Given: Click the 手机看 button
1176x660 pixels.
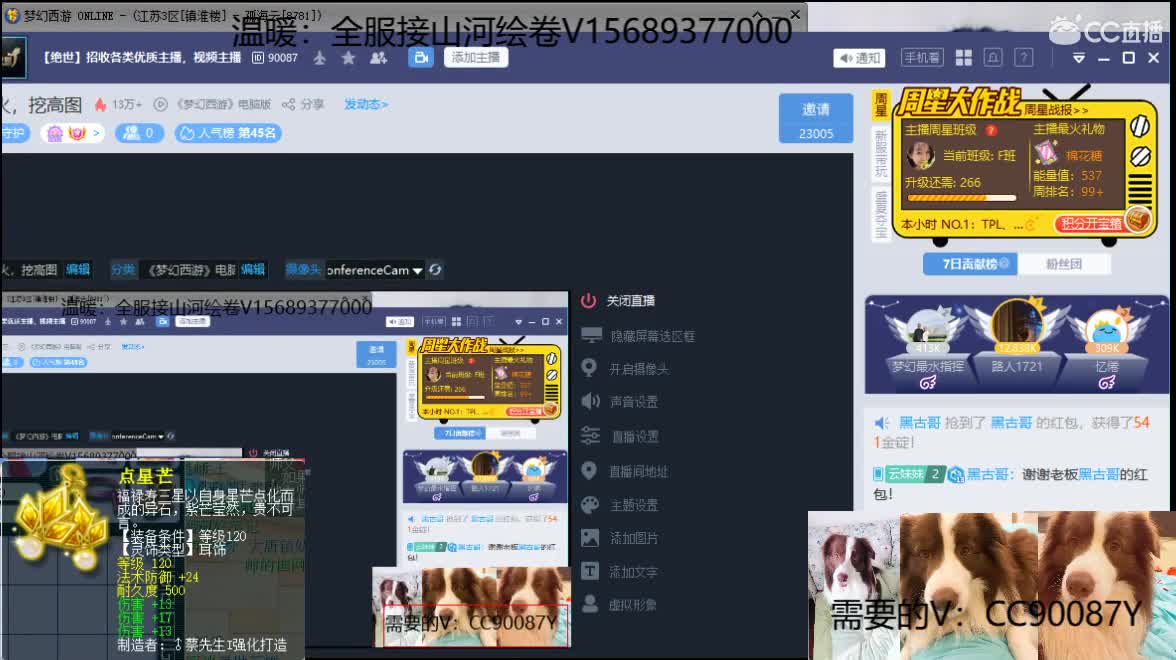Looking at the screenshot, I should click(x=922, y=58).
